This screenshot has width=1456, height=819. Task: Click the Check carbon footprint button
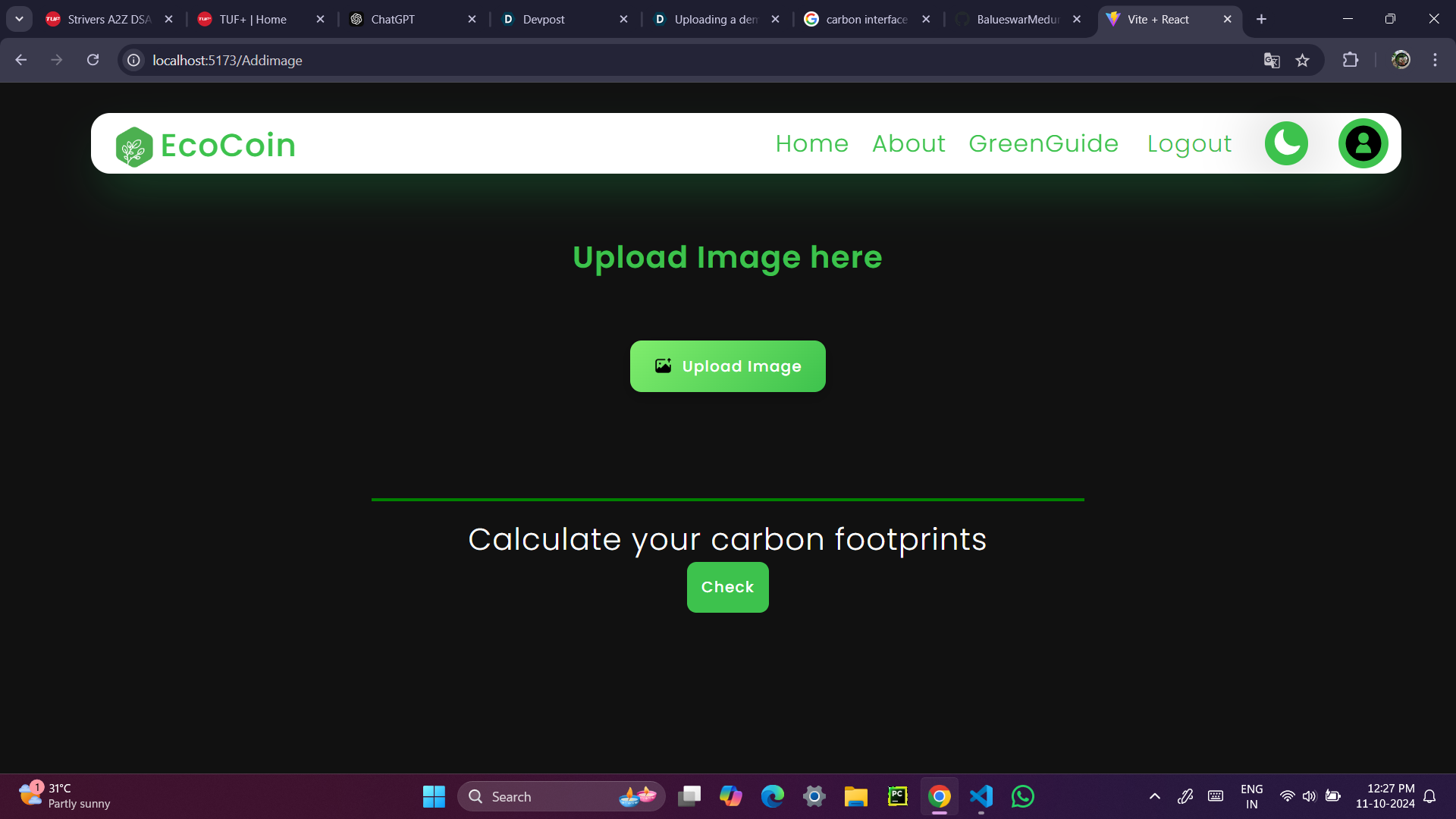pyautogui.click(x=727, y=587)
